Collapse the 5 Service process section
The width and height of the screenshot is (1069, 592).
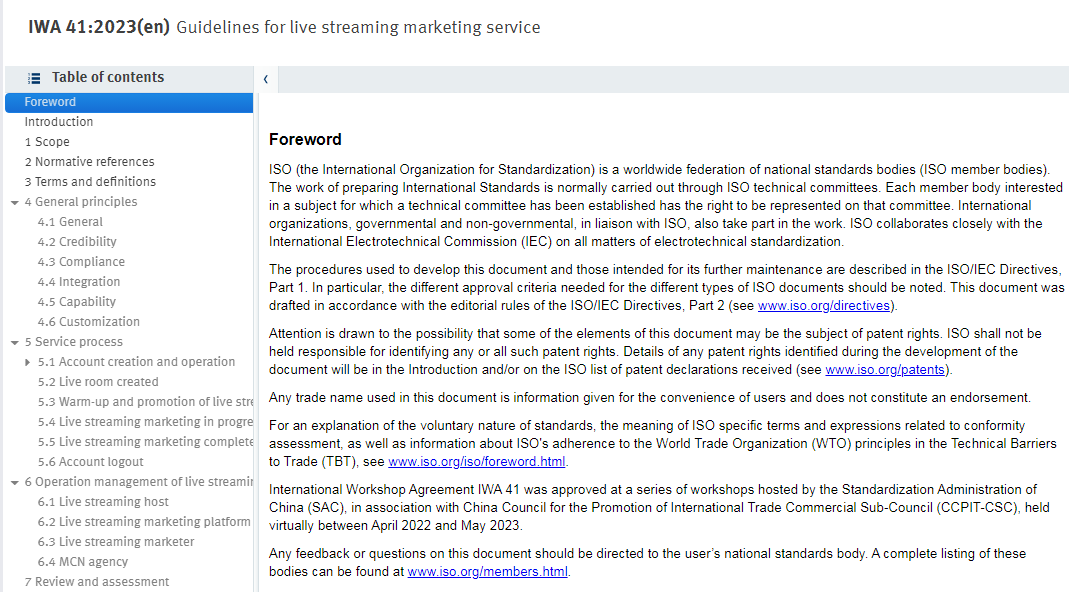tap(14, 342)
